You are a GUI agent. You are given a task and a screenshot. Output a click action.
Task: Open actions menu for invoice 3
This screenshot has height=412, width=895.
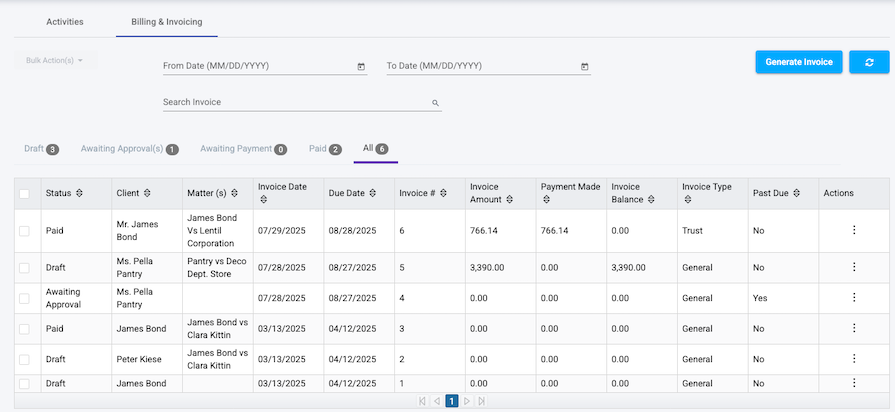(854, 328)
